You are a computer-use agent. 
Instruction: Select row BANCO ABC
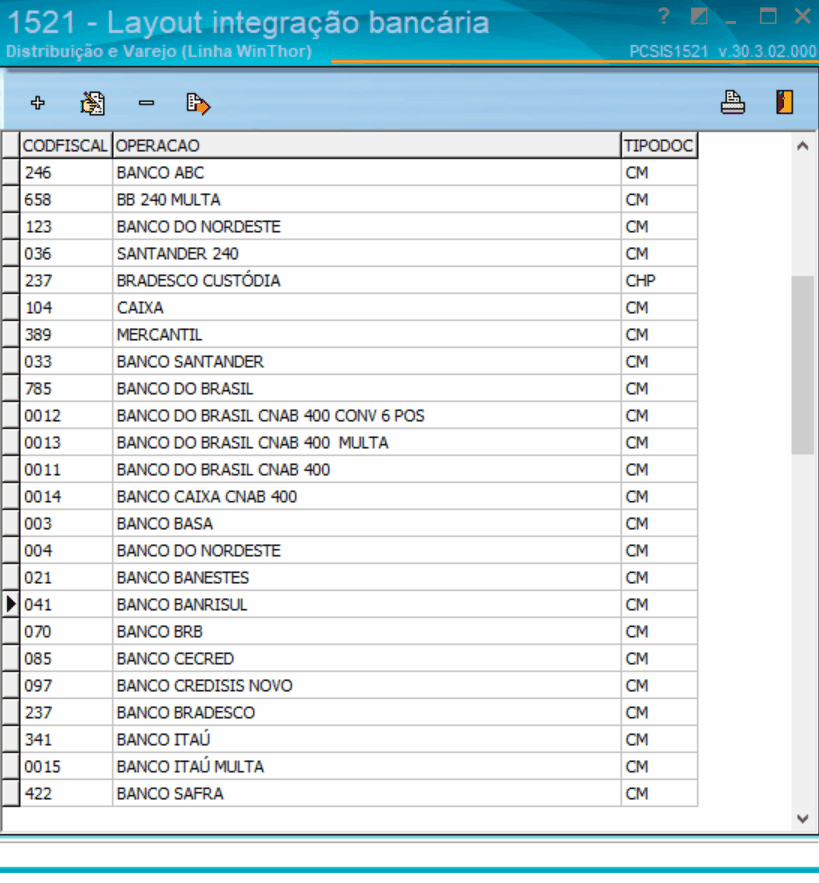pyautogui.click(x=358, y=173)
